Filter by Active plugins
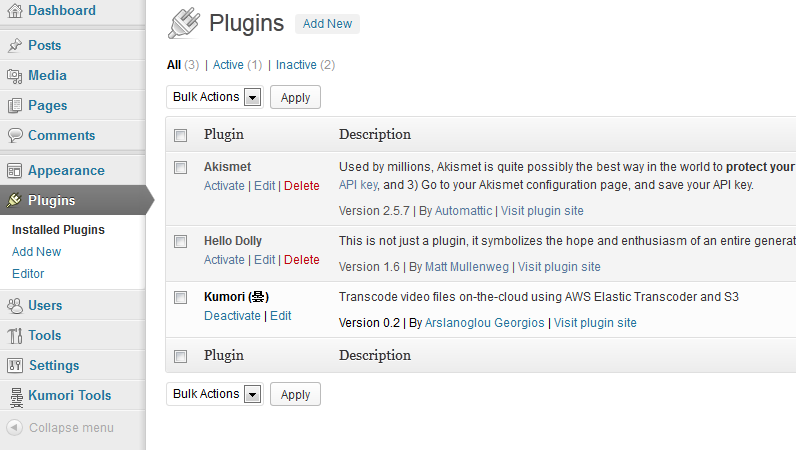796x450 pixels. pos(228,65)
